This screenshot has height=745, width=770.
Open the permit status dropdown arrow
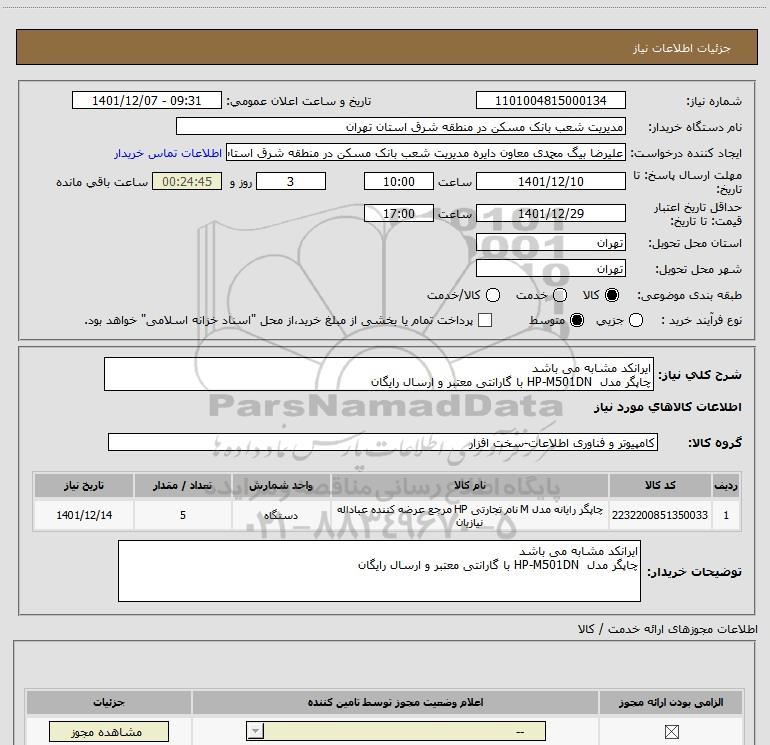point(255,731)
